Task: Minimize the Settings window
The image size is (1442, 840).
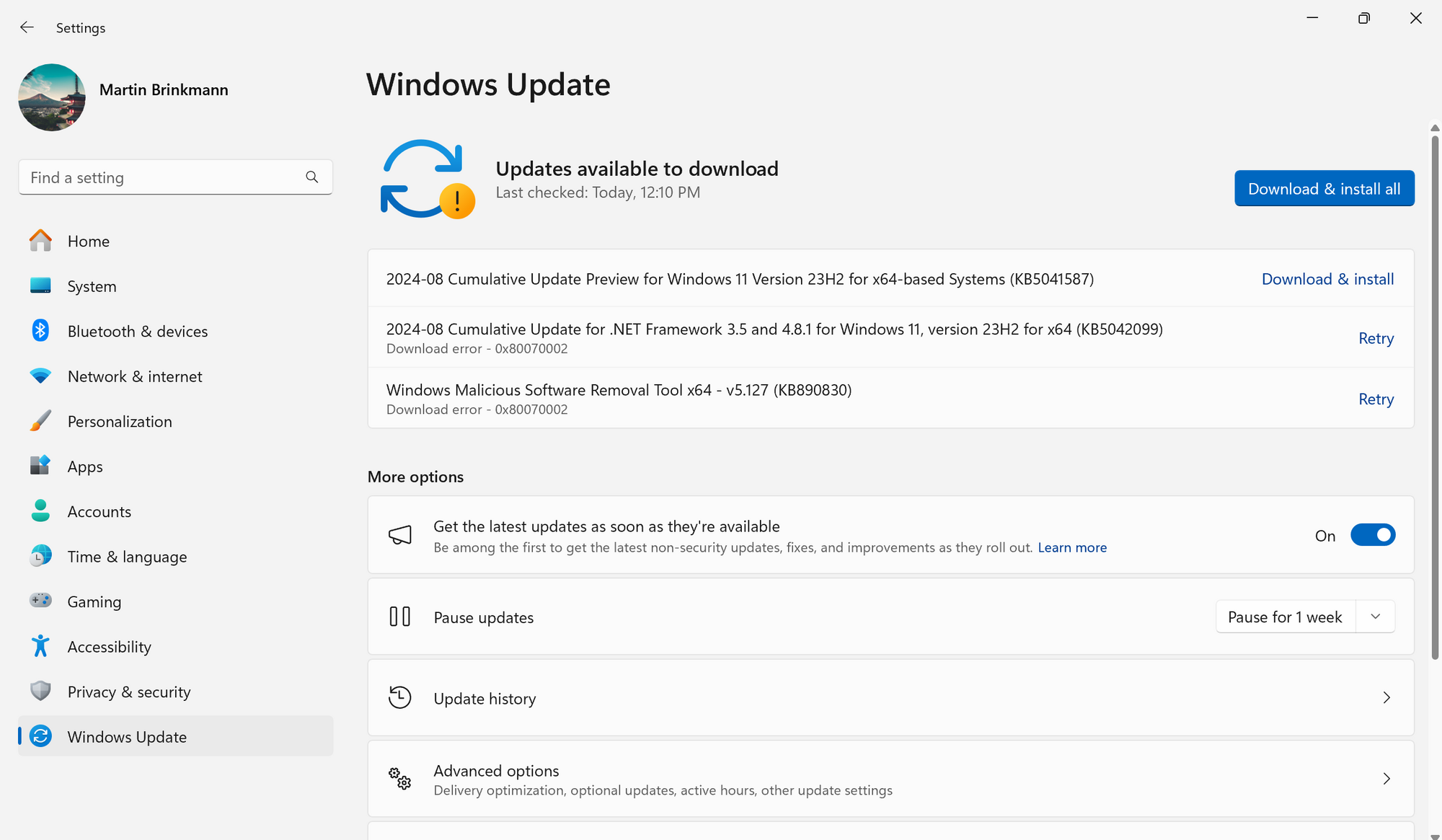Action: coord(1312,18)
